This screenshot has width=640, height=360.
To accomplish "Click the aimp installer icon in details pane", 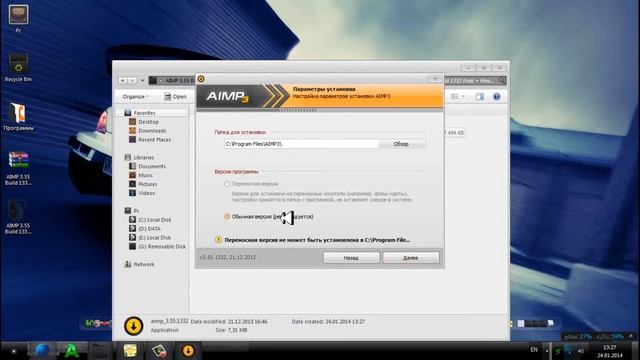I will point(133,326).
